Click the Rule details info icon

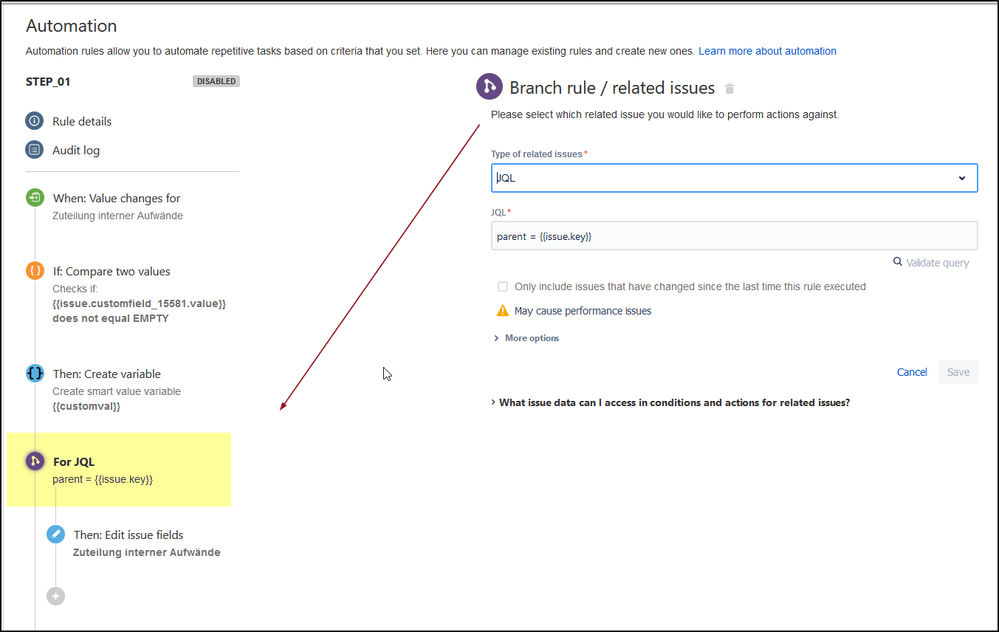tap(34, 120)
